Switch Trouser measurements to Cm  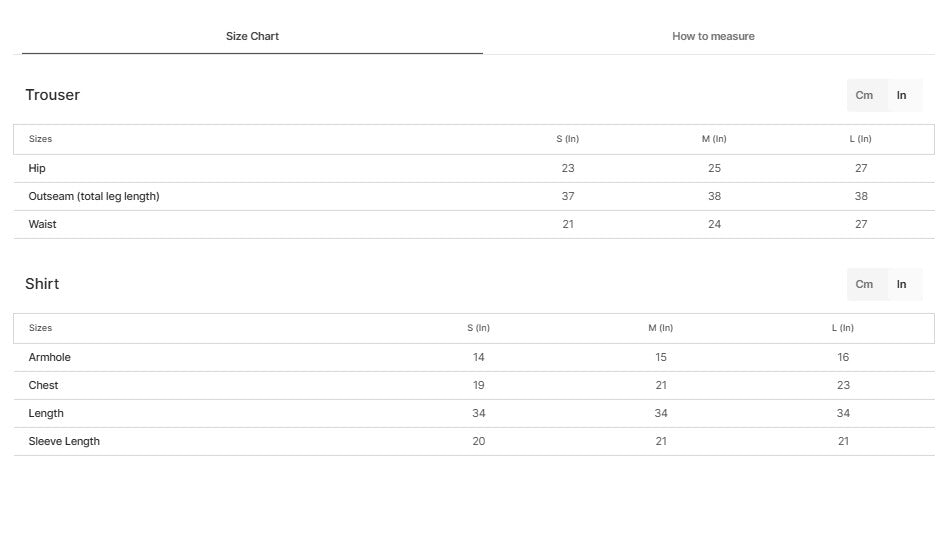864,95
